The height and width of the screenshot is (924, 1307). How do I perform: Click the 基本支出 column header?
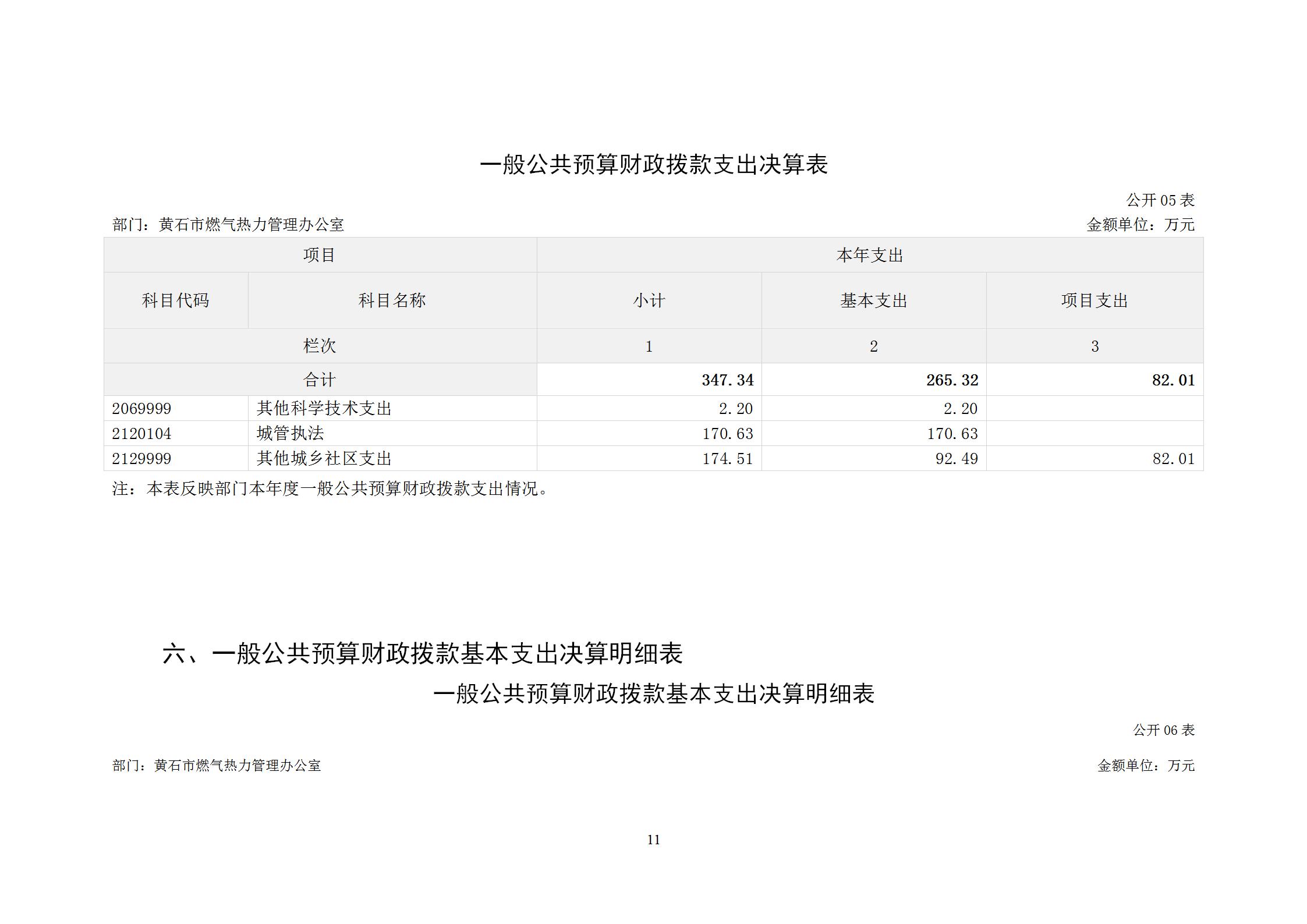(x=873, y=300)
